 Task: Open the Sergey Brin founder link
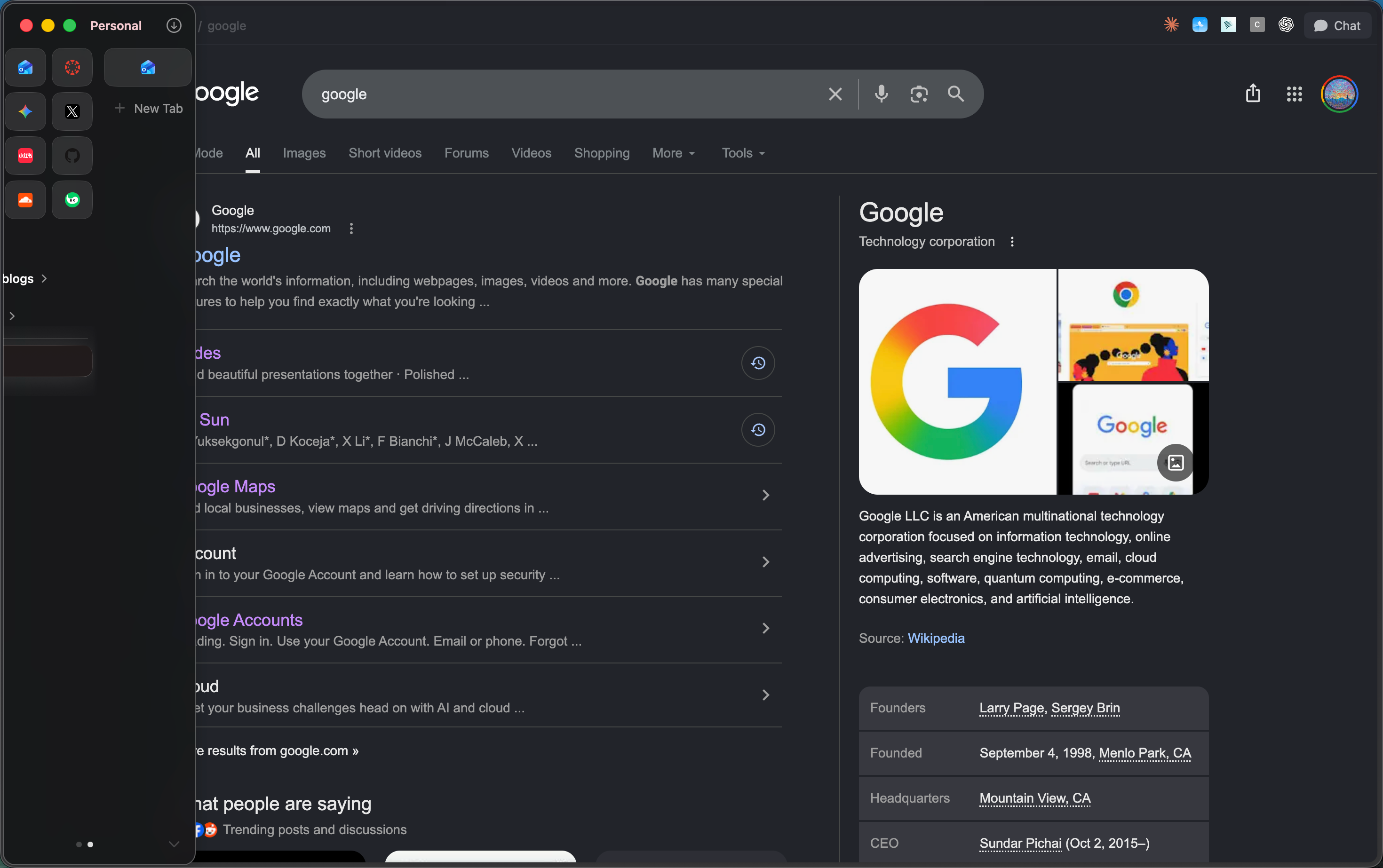point(1086,708)
